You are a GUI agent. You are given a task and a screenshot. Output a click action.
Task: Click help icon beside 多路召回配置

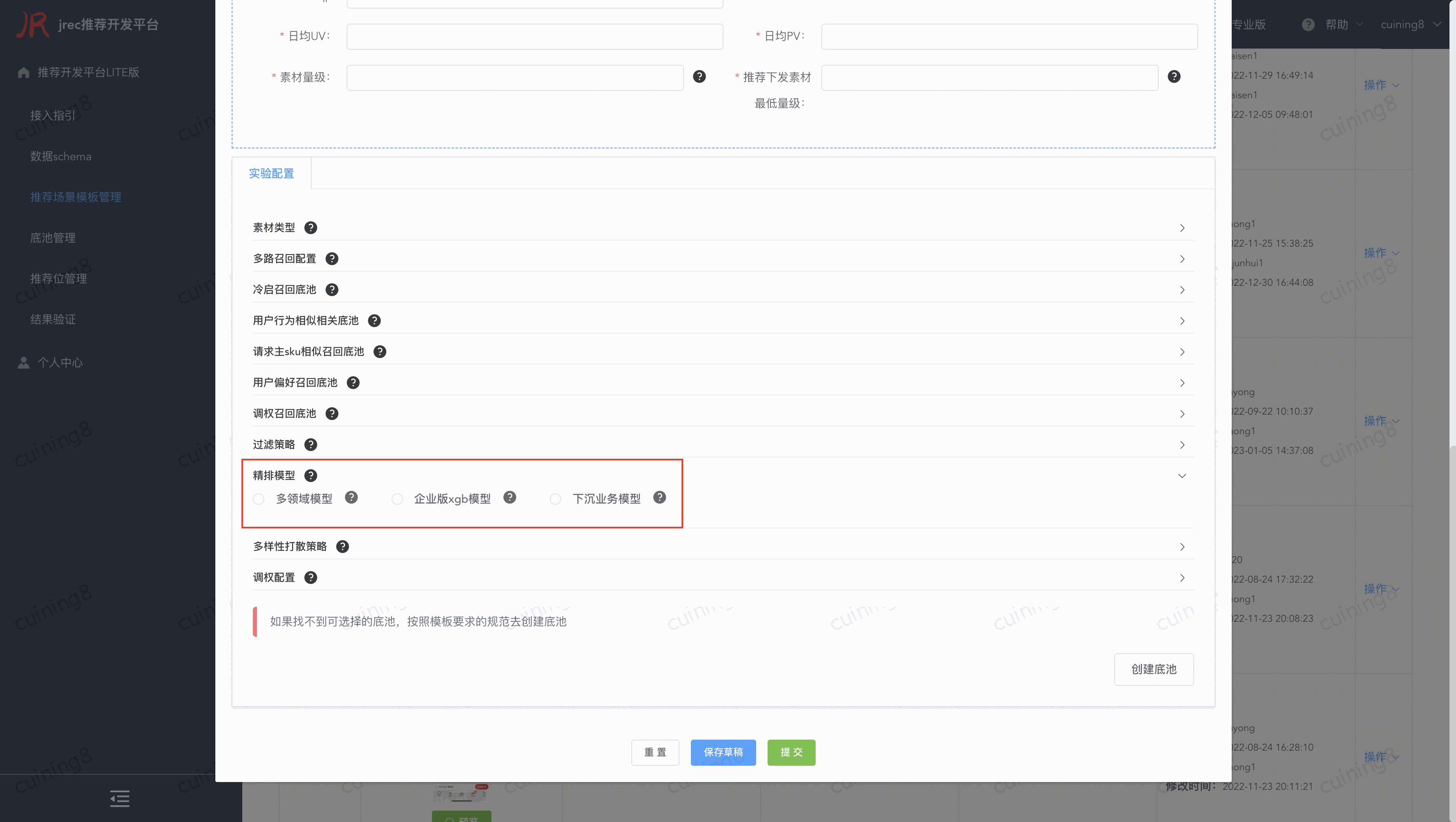[332, 259]
